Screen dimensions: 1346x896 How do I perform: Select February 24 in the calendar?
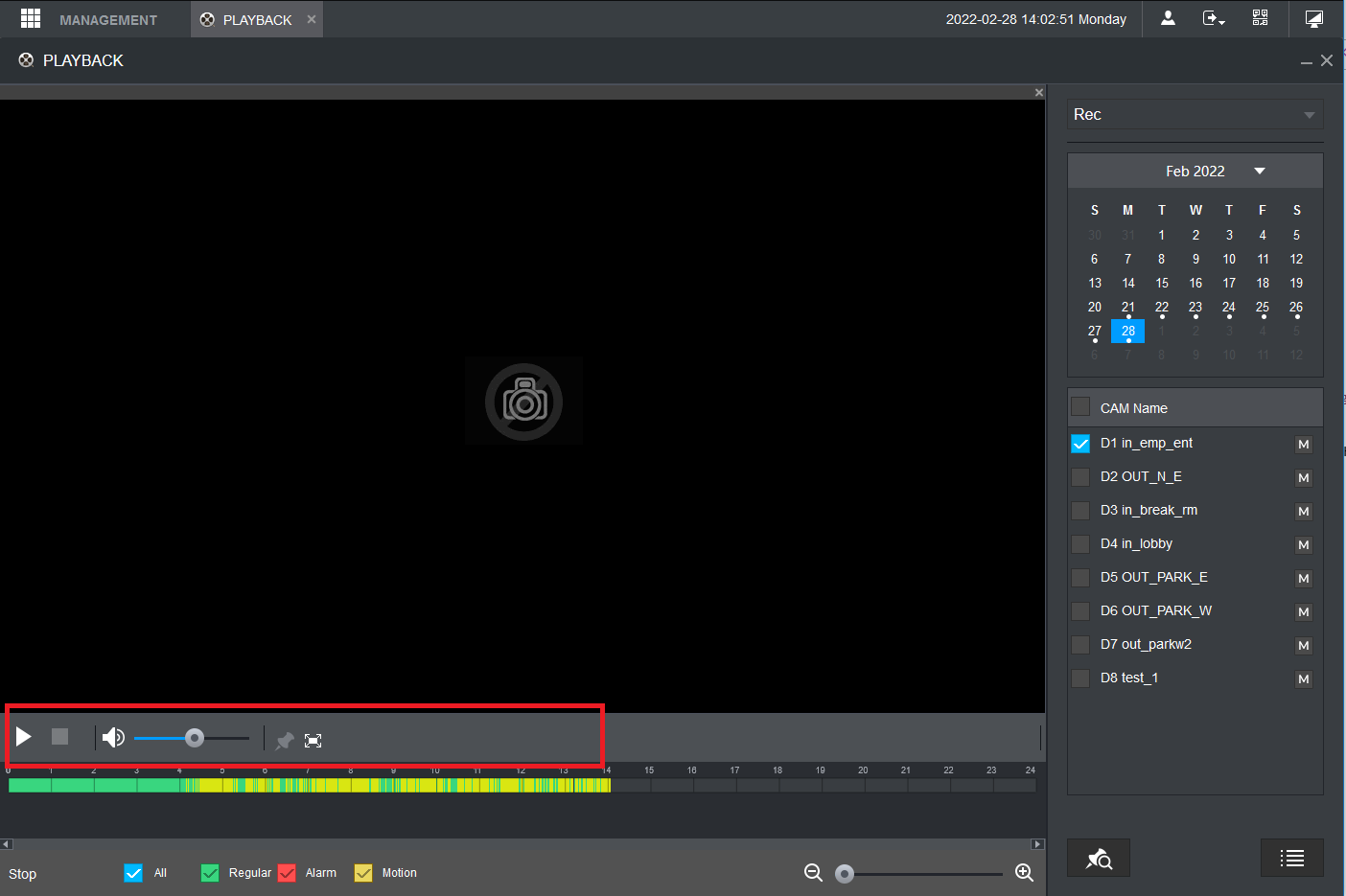click(x=1229, y=308)
